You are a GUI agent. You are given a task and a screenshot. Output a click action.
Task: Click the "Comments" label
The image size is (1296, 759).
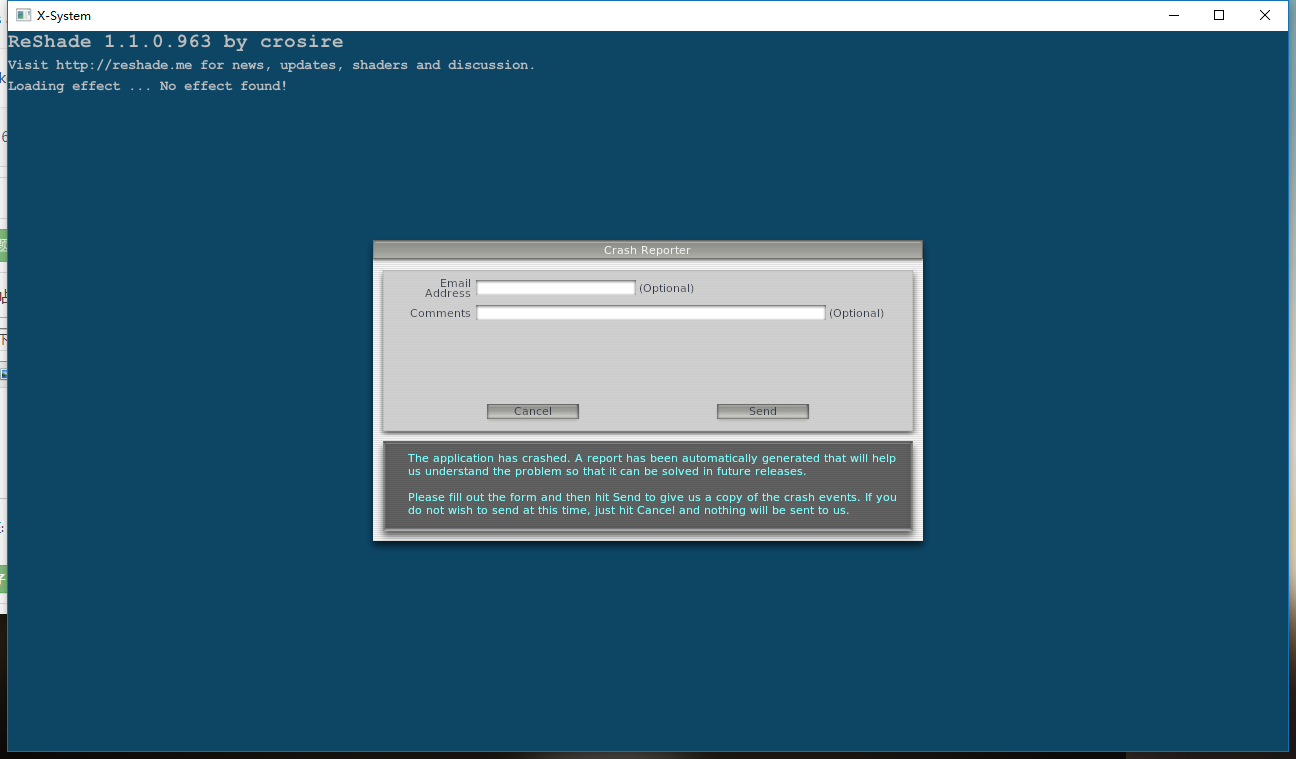[440, 313]
